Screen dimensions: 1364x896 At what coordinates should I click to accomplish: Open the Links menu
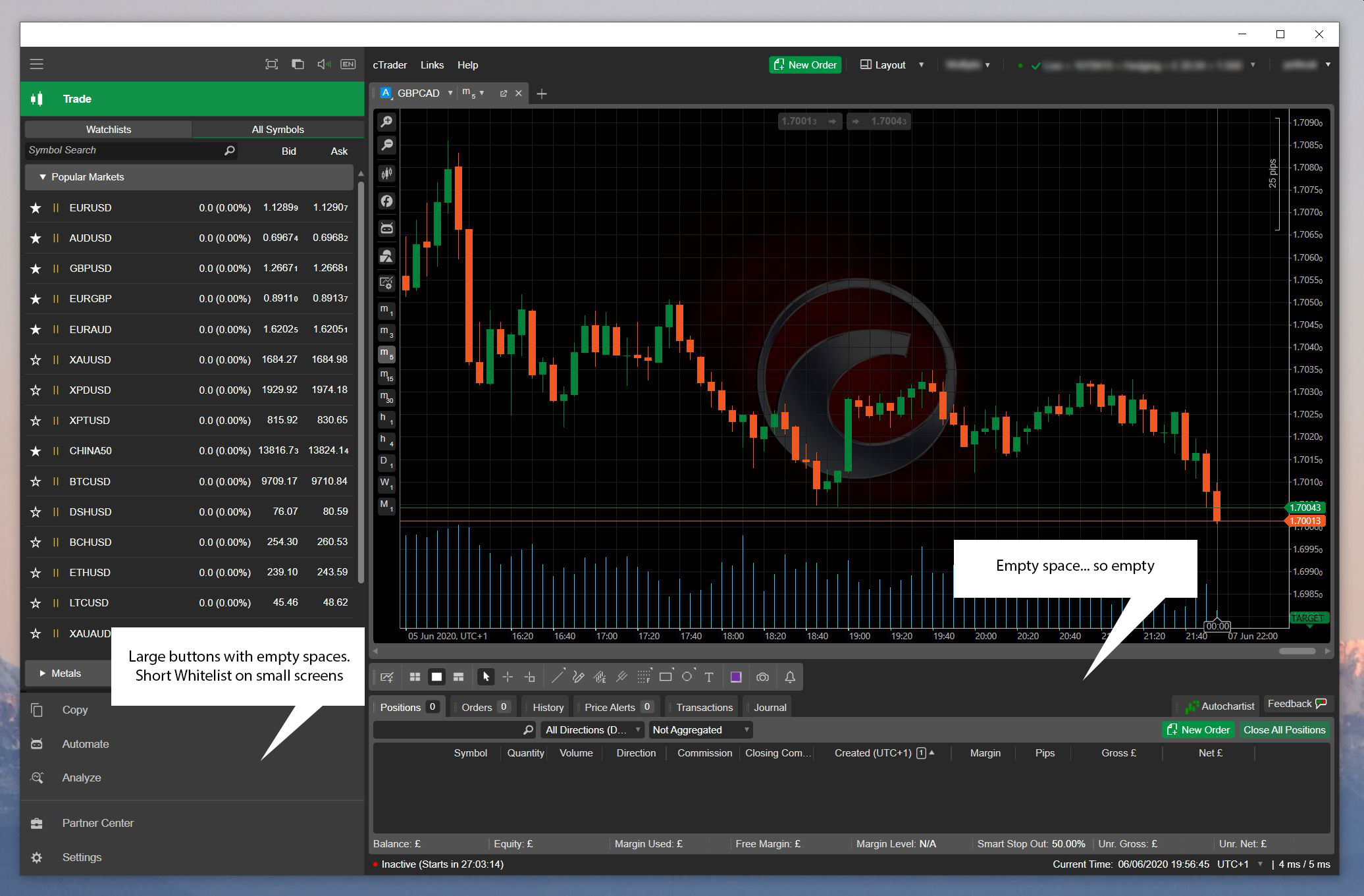click(x=432, y=65)
